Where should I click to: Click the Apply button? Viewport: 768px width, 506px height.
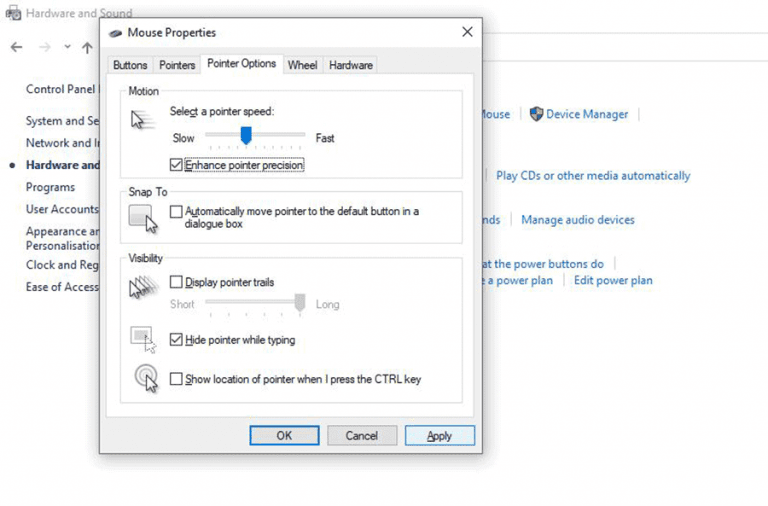point(439,436)
